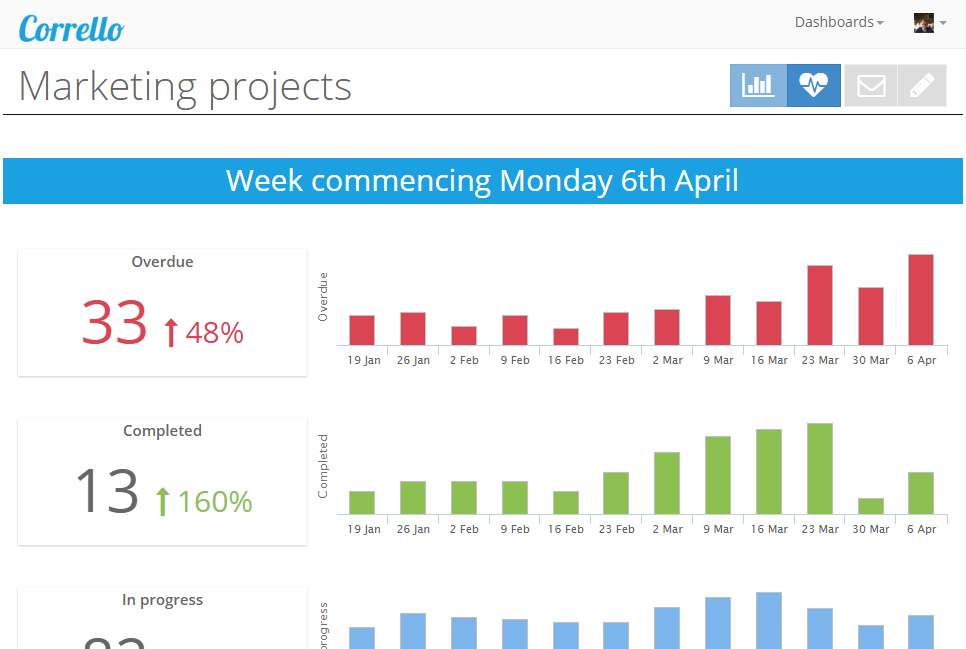
Task: Click the 6 Apr overdue bar
Action: point(921,300)
